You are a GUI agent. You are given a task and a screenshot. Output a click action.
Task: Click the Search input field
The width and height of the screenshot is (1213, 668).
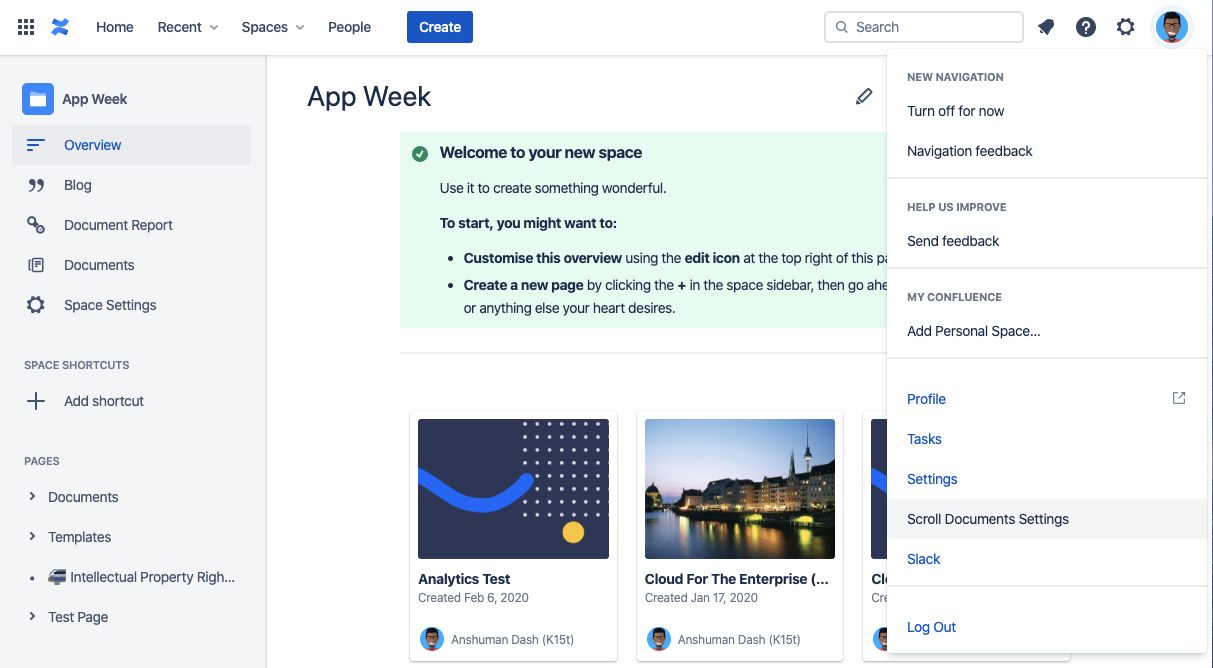click(x=930, y=27)
